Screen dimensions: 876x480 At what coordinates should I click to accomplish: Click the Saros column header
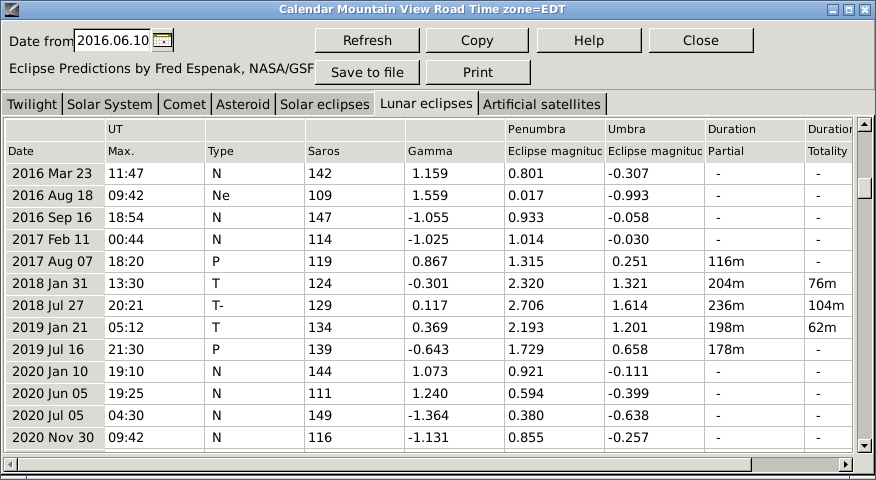355,151
